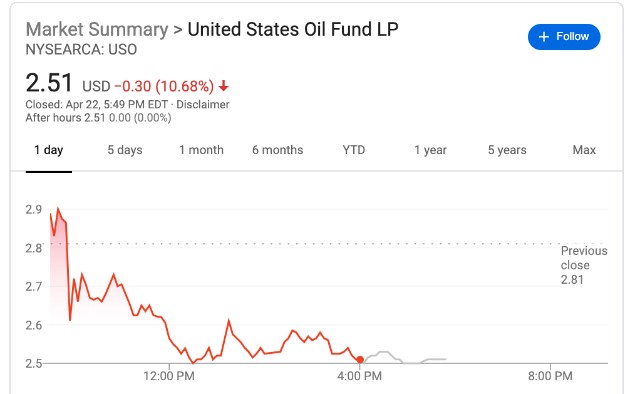Click the red down arrow icon
The image size is (640, 394).
[x=223, y=86]
